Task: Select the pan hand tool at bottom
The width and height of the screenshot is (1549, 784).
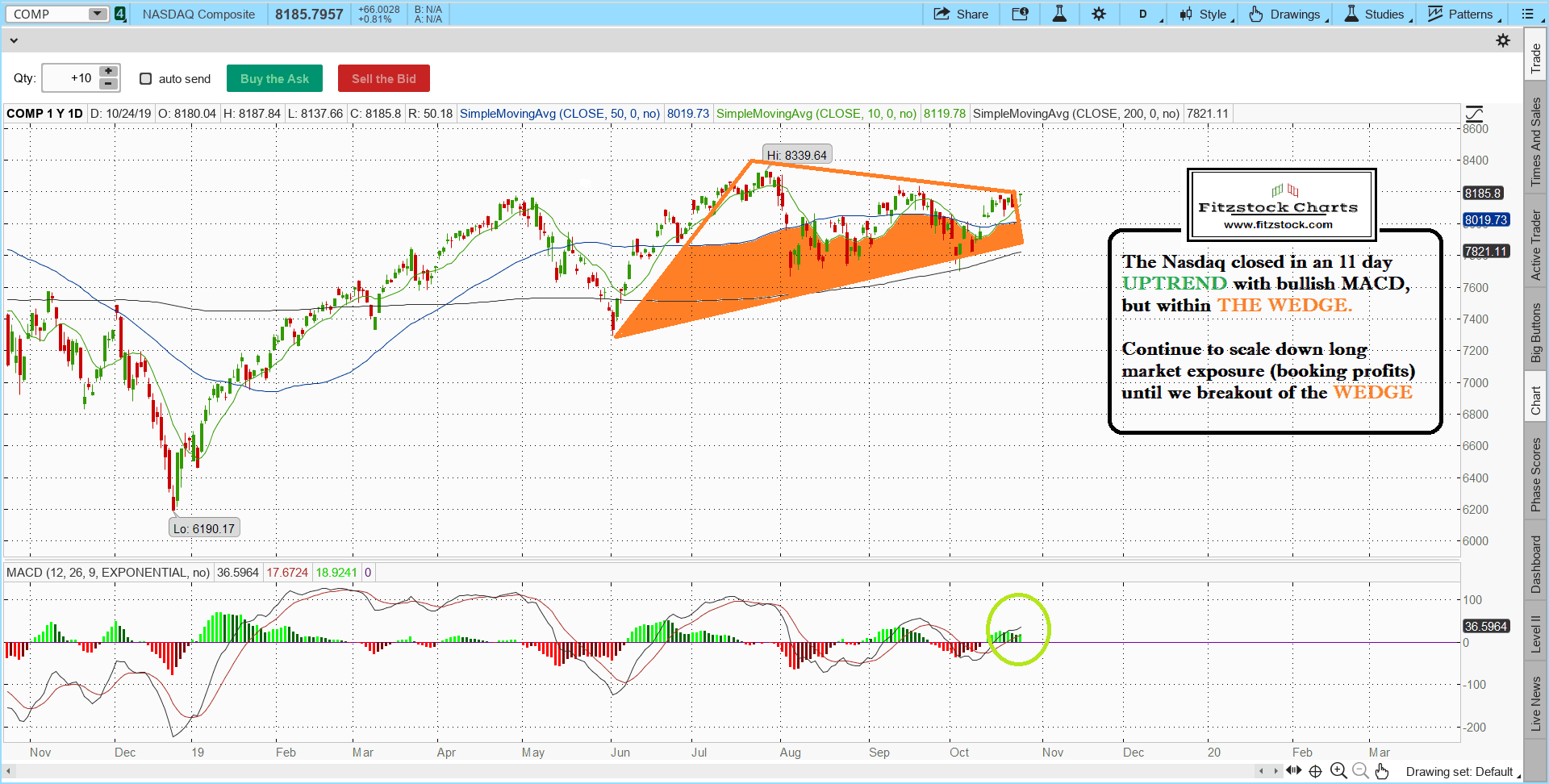Action: [1382, 771]
